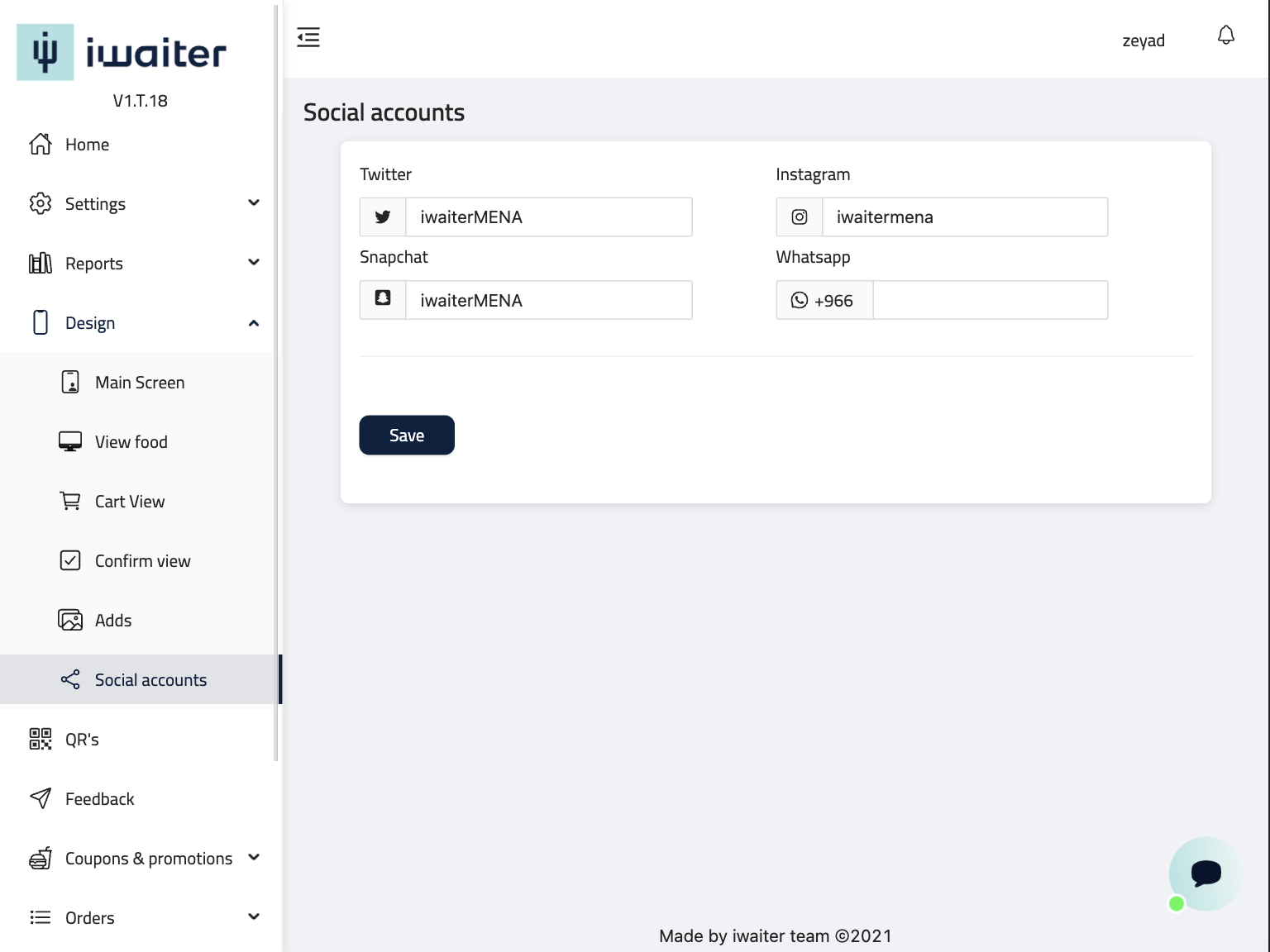The width and height of the screenshot is (1270, 952).
Task: Click the Snapchat ghost icon
Action: 383,298
